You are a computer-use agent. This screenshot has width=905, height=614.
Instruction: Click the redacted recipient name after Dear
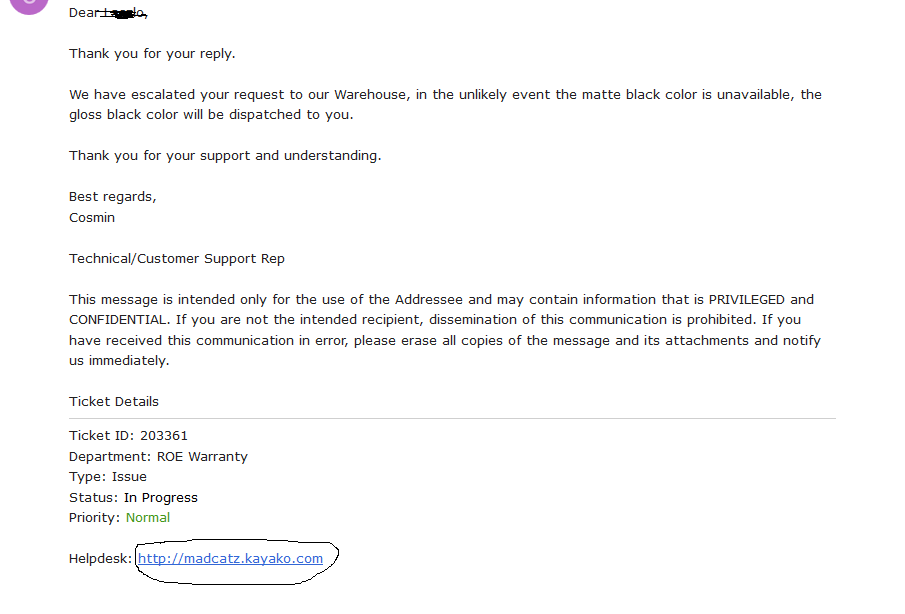coord(124,13)
